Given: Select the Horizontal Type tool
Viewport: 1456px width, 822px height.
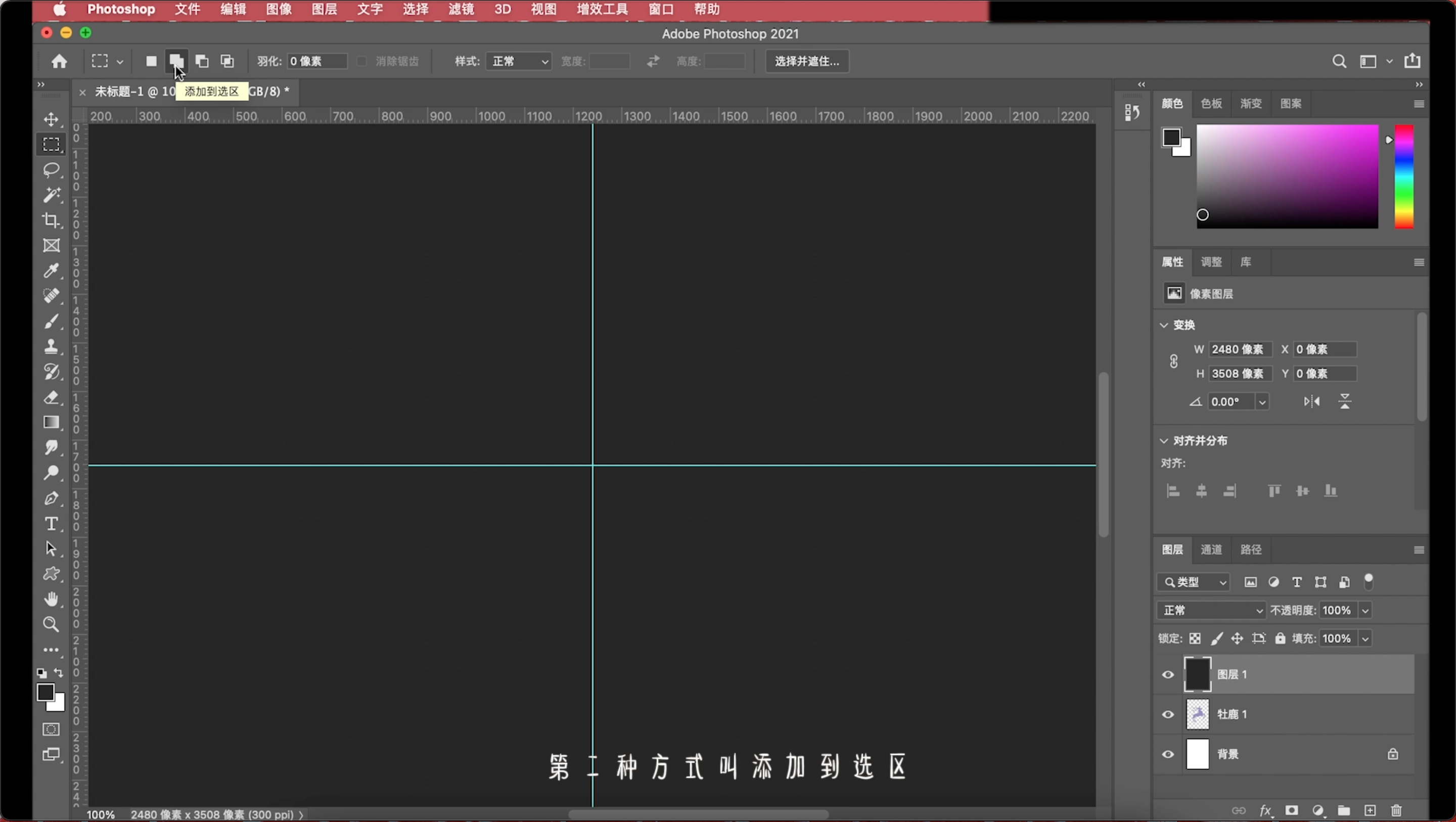Looking at the screenshot, I should pos(52,524).
